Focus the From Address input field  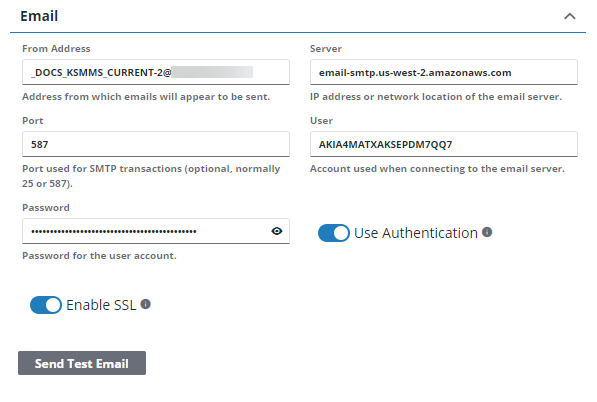tap(156, 72)
